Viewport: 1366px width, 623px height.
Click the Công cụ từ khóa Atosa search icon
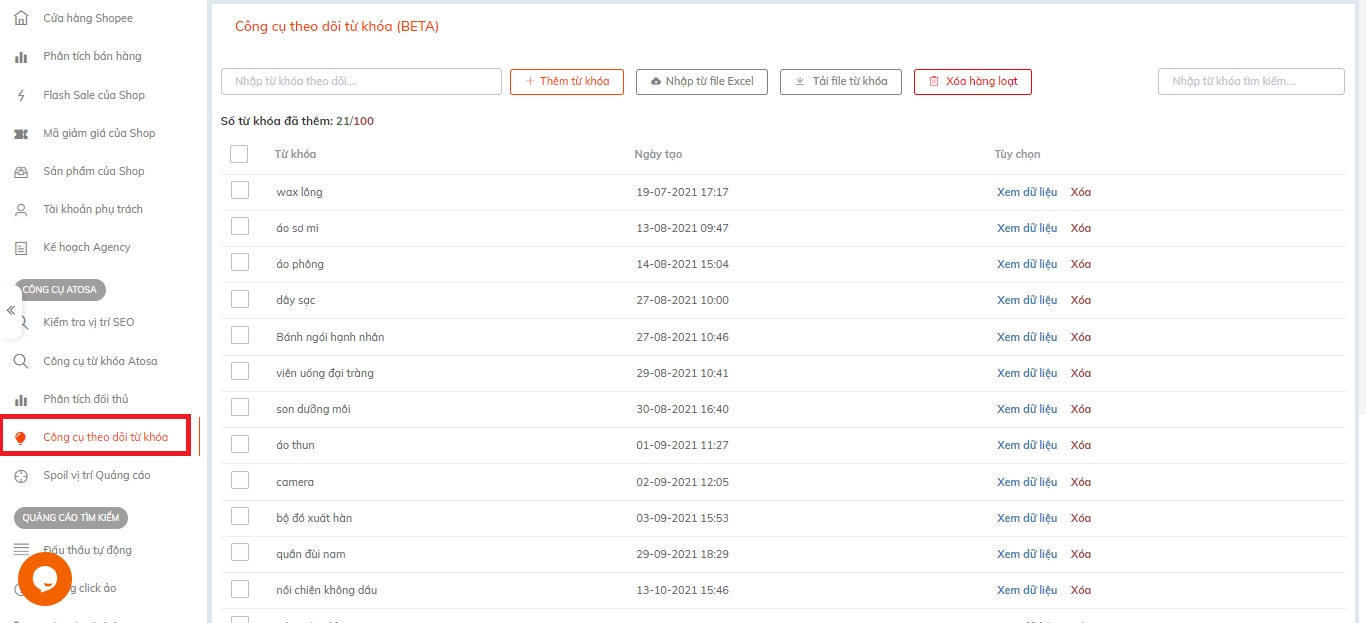pos(21,361)
